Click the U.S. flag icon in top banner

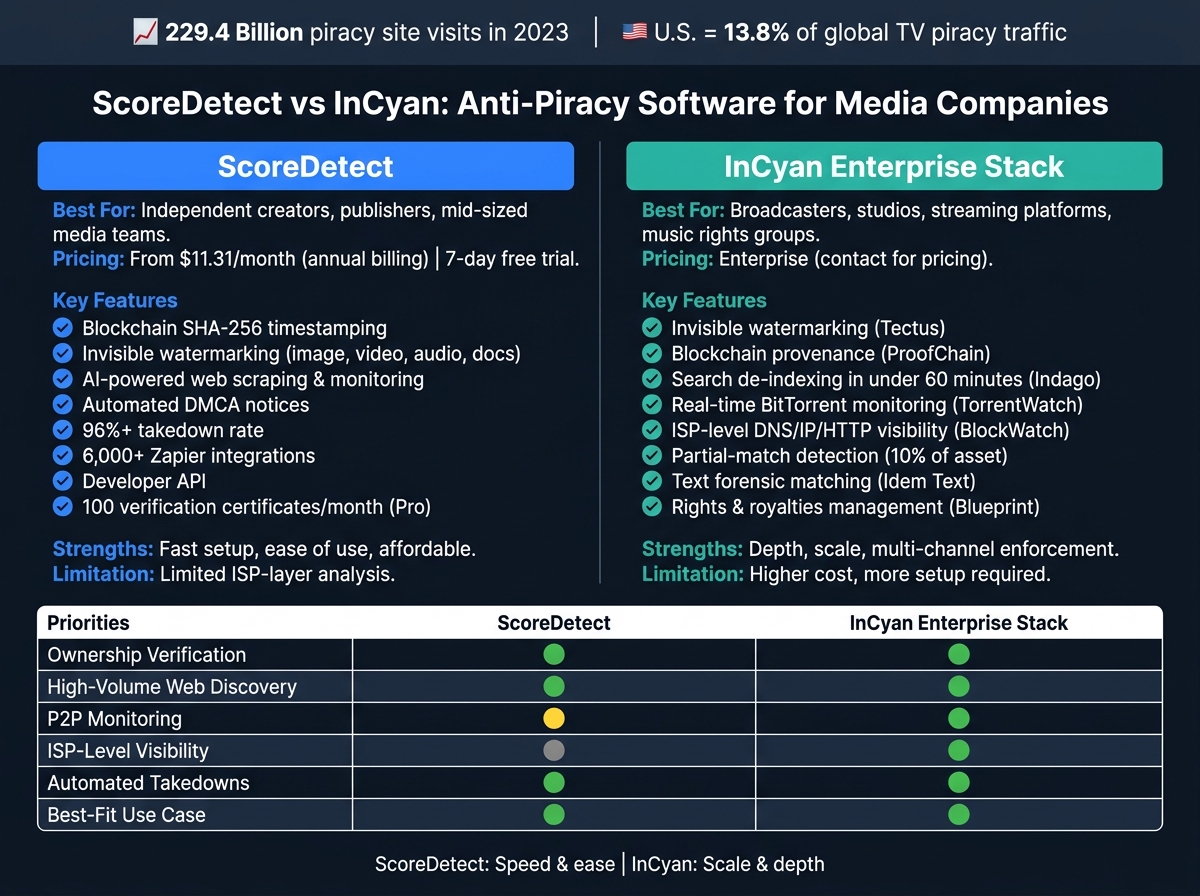pos(634,32)
